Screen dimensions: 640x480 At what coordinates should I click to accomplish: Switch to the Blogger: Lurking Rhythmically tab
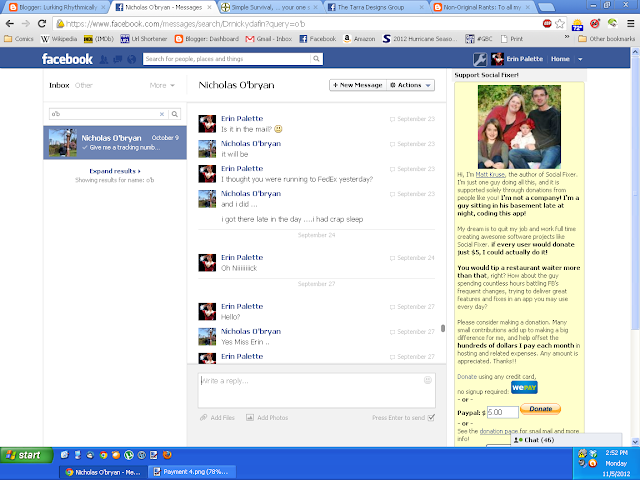click(x=58, y=7)
